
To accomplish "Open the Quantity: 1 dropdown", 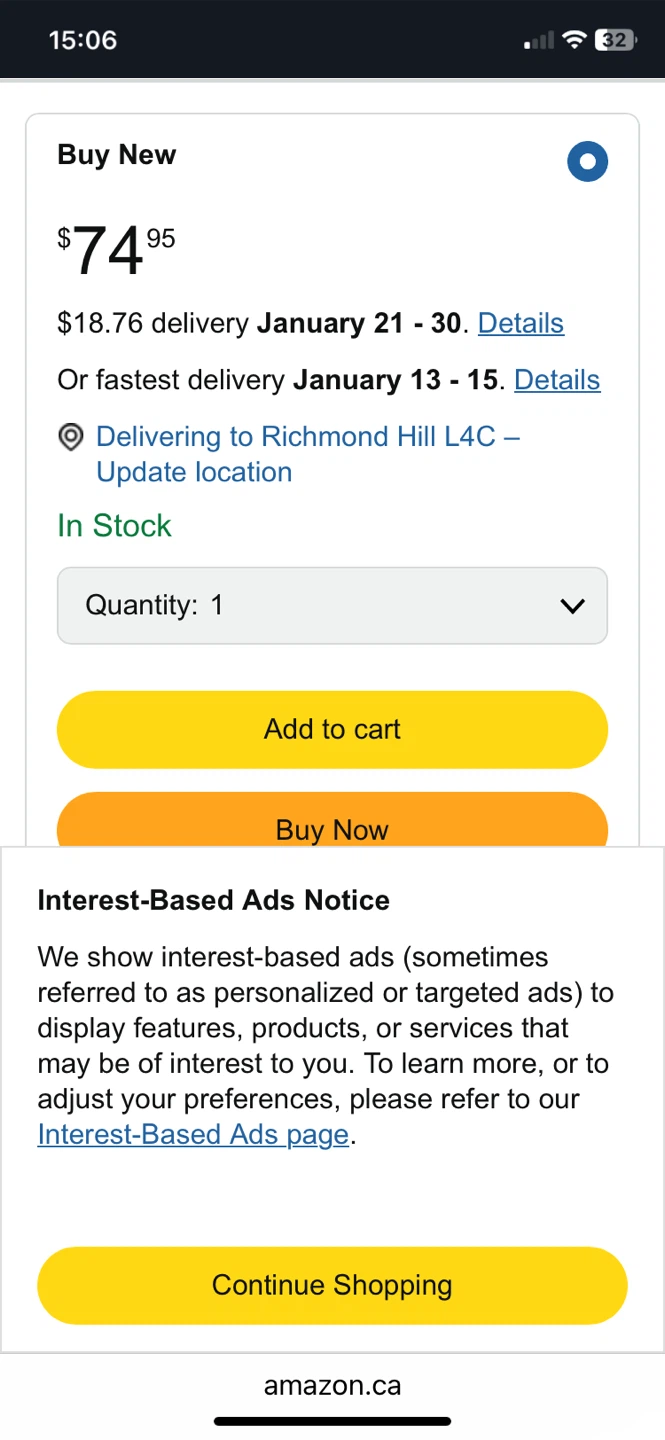I will 332,605.
